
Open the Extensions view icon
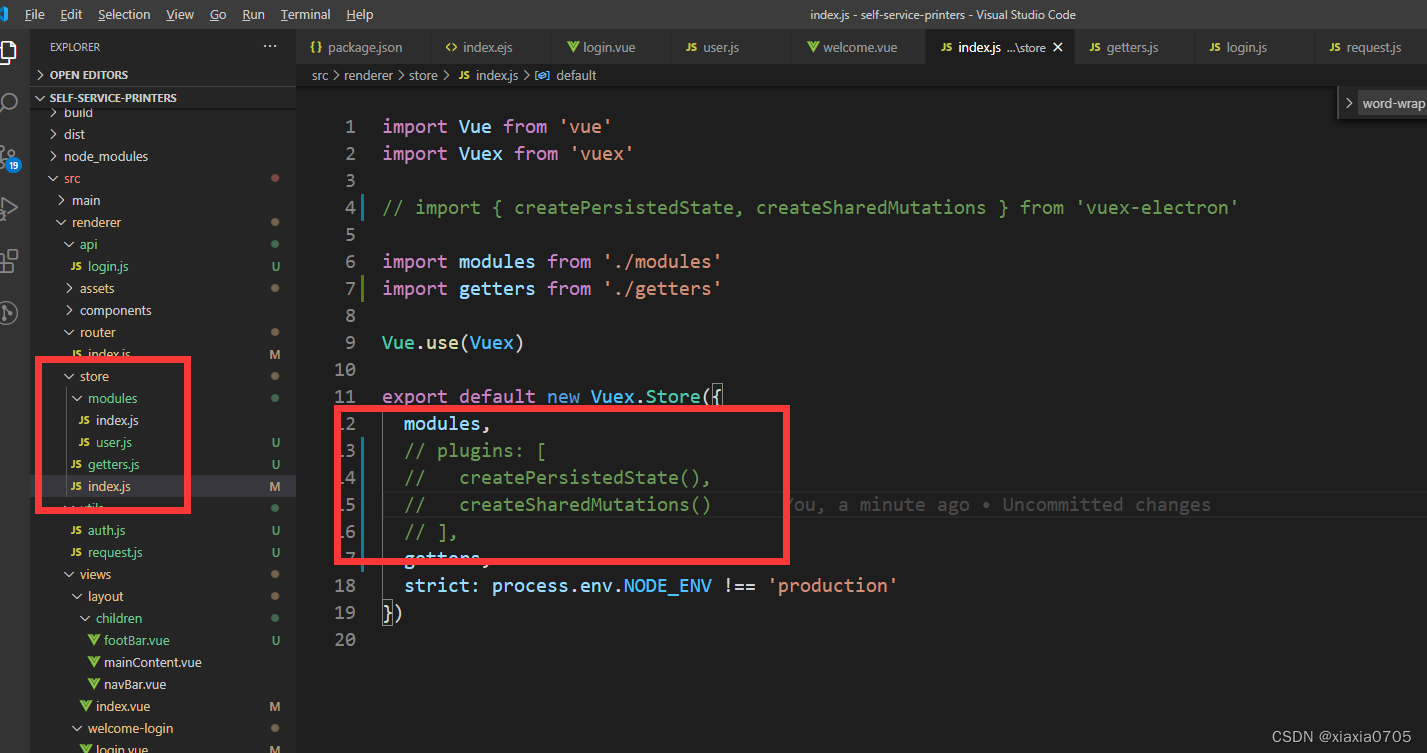point(13,260)
